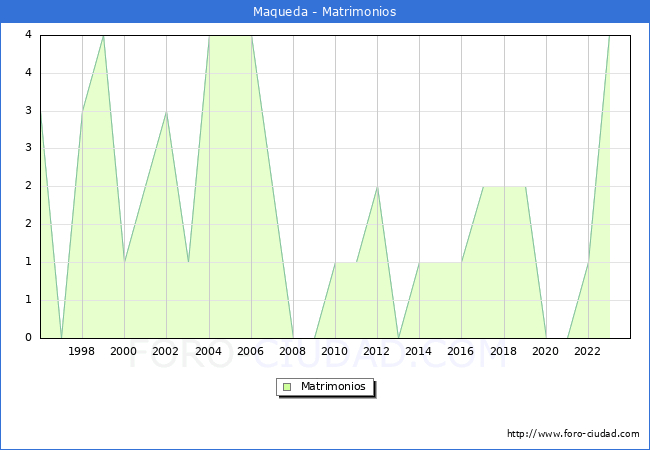Click the 1999 peak data point
The image size is (650, 450).
pos(103,36)
